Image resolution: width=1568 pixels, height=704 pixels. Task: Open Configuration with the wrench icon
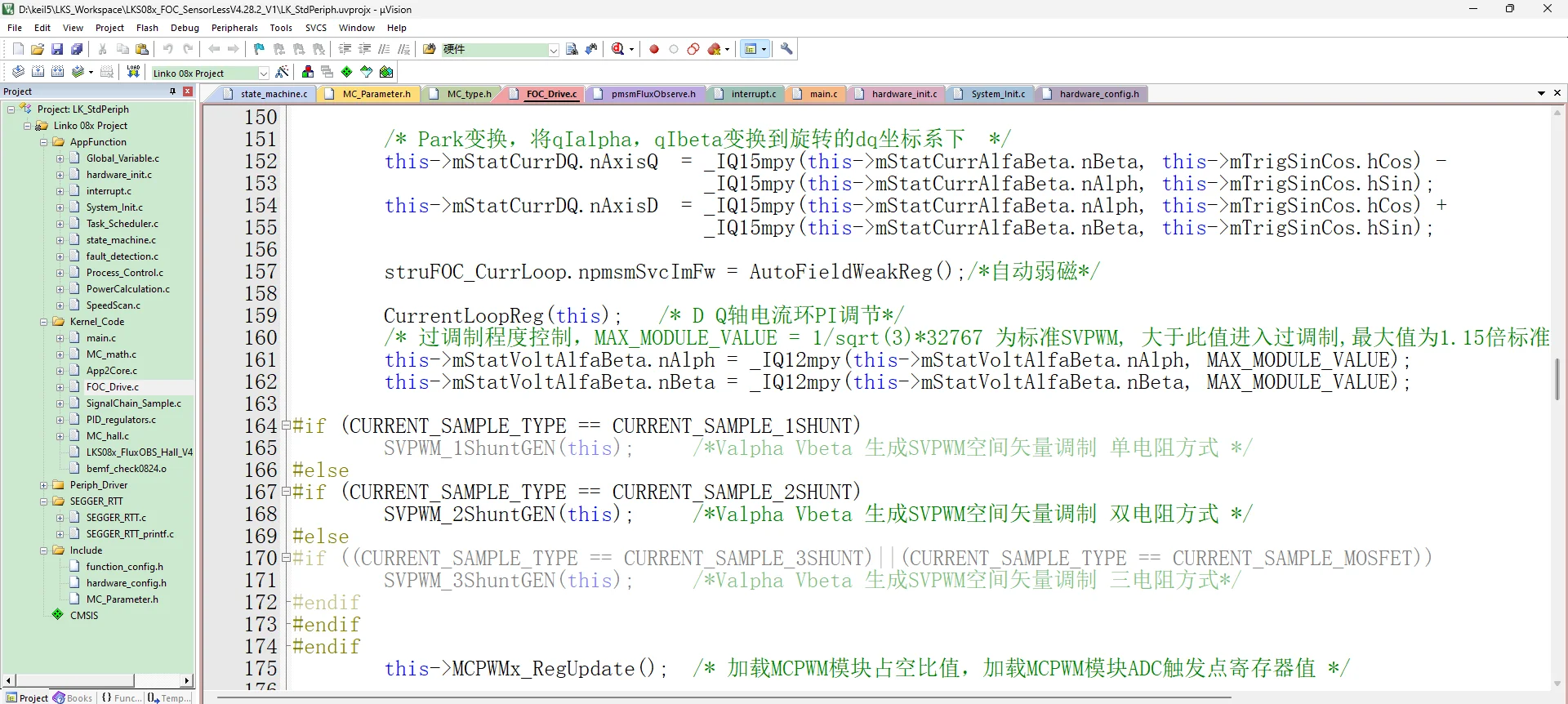(x=786, y=49)
